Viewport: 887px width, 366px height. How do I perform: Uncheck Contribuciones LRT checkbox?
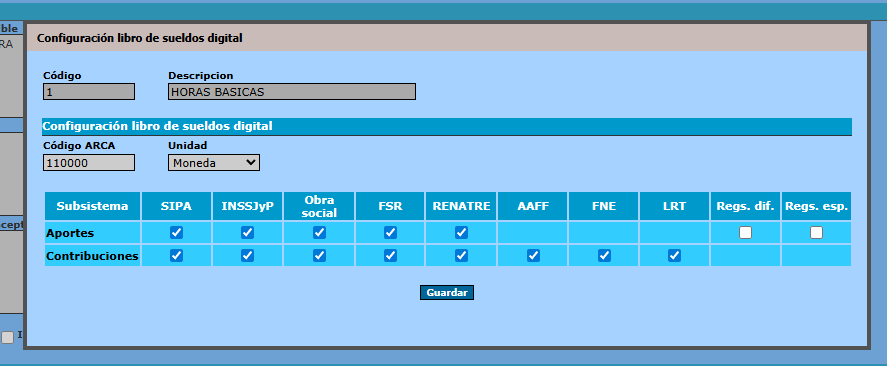click(674, 256)
